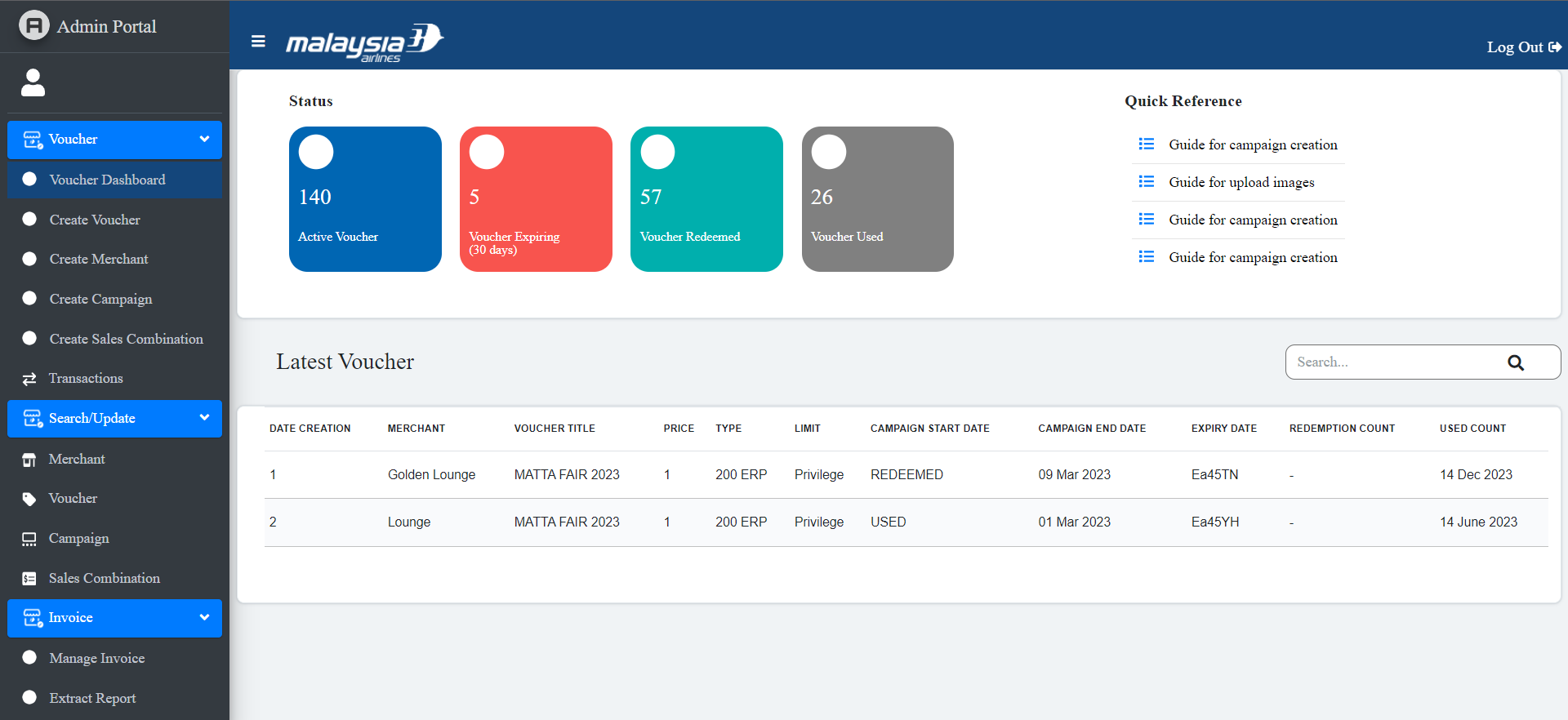Click the search magnifier icon
The height and width of the screenshot is (720, 1568).
click(1516, 362)
